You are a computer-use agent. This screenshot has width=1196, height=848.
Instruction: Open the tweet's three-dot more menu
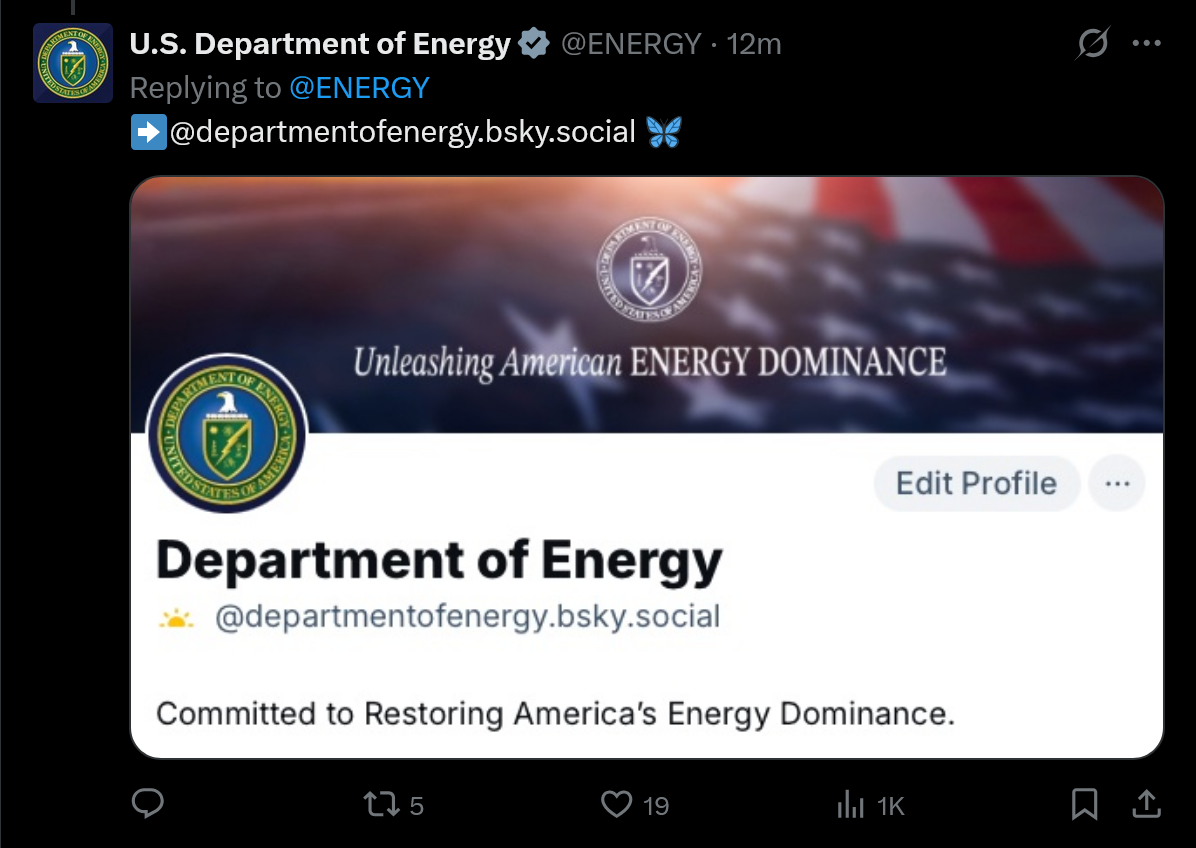point(1146,44)
